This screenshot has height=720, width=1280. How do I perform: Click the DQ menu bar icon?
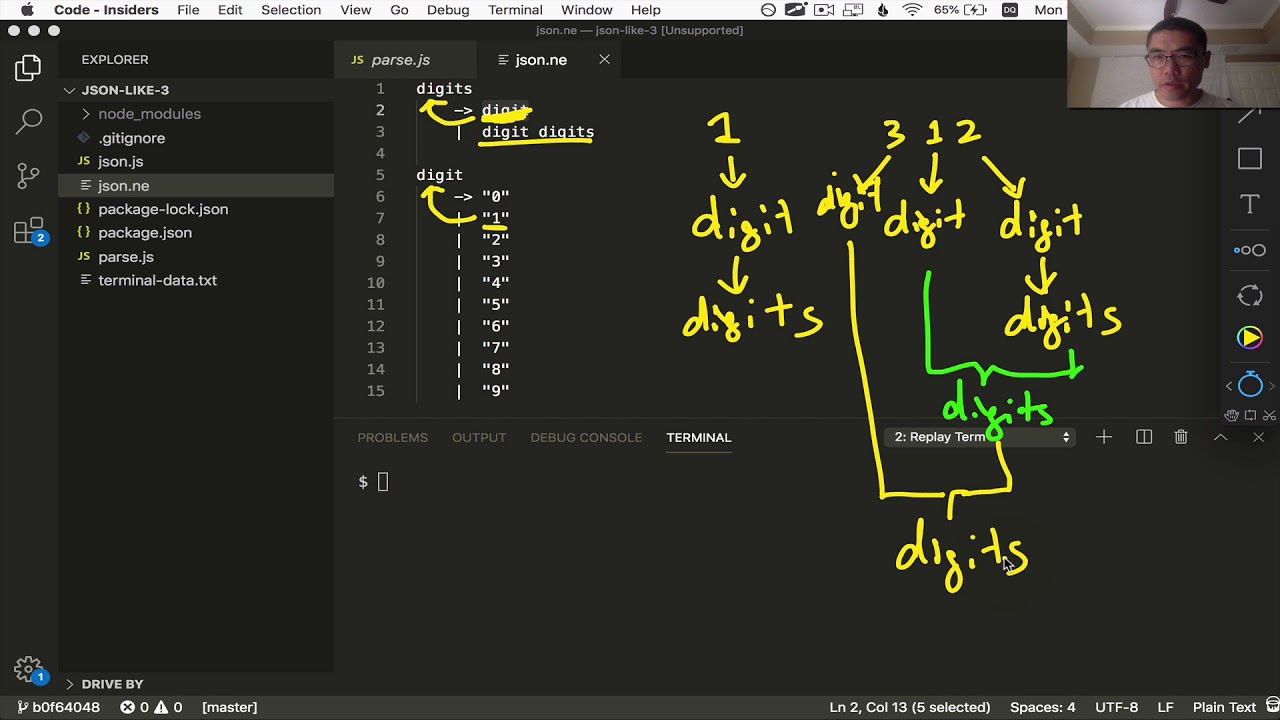1010,10
